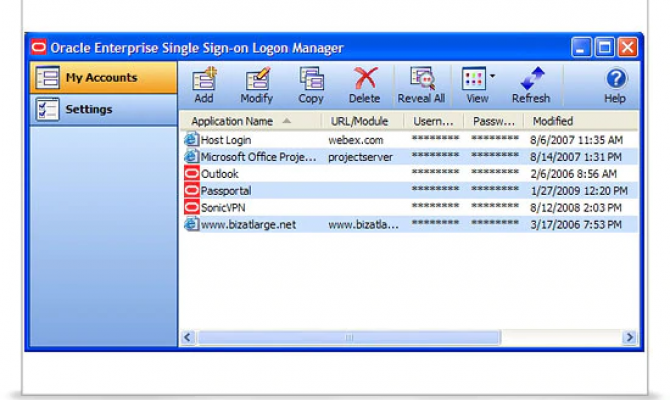The image size is (670, 400).
Task: Select the www.bizatlarge.net entry name
Action: 248,225
